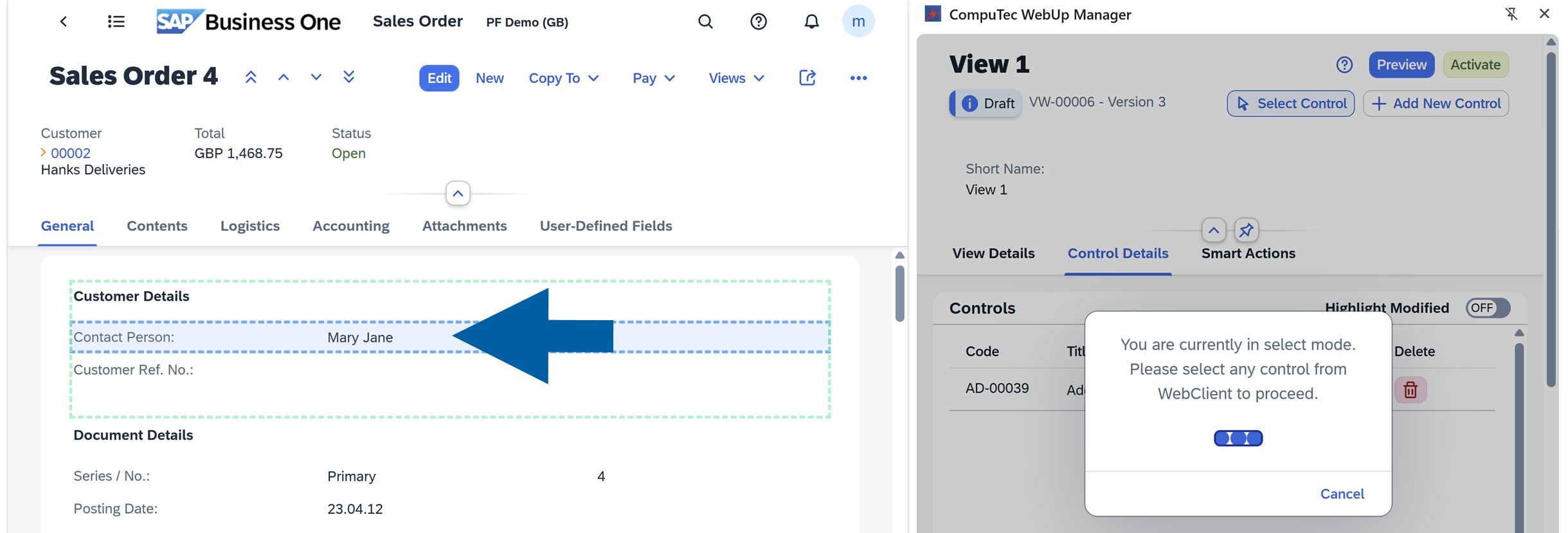Delete control AD-00039
The width and height of the screenshot is (1568, 533).
pyautogui.click(x=1410, y=390)
